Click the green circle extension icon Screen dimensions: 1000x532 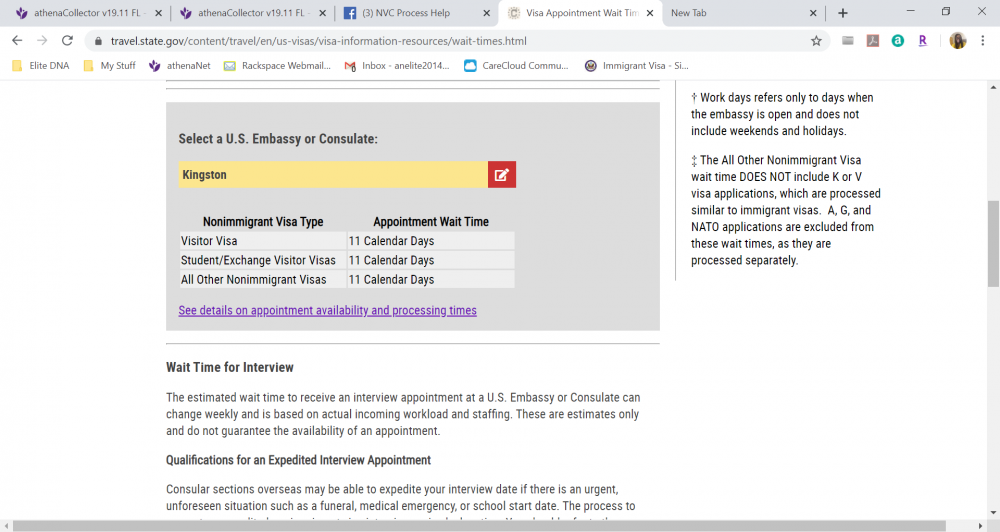point(897,41)
